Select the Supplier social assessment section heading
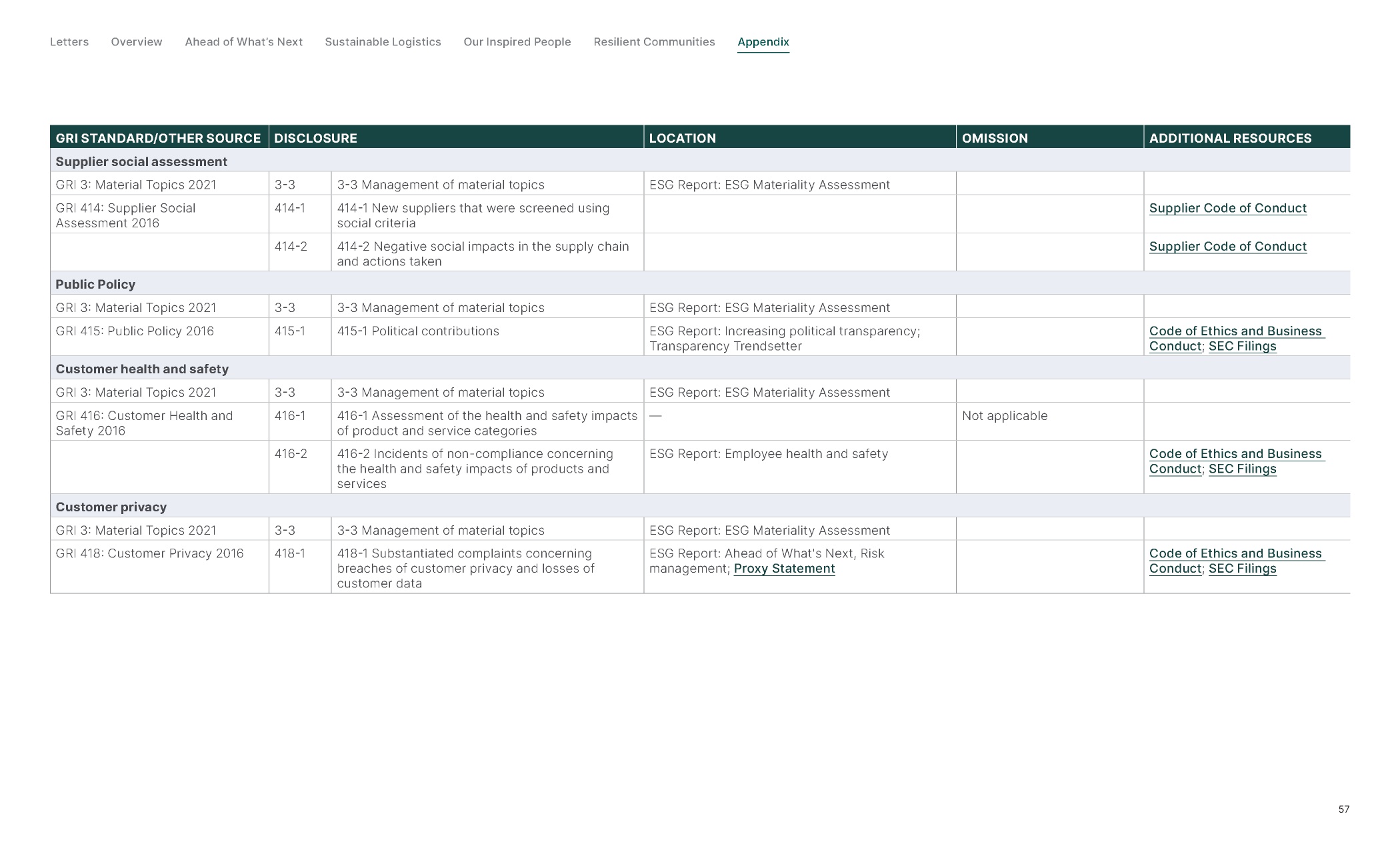Viewport: 1400px width, 850px height. point(141,162)
